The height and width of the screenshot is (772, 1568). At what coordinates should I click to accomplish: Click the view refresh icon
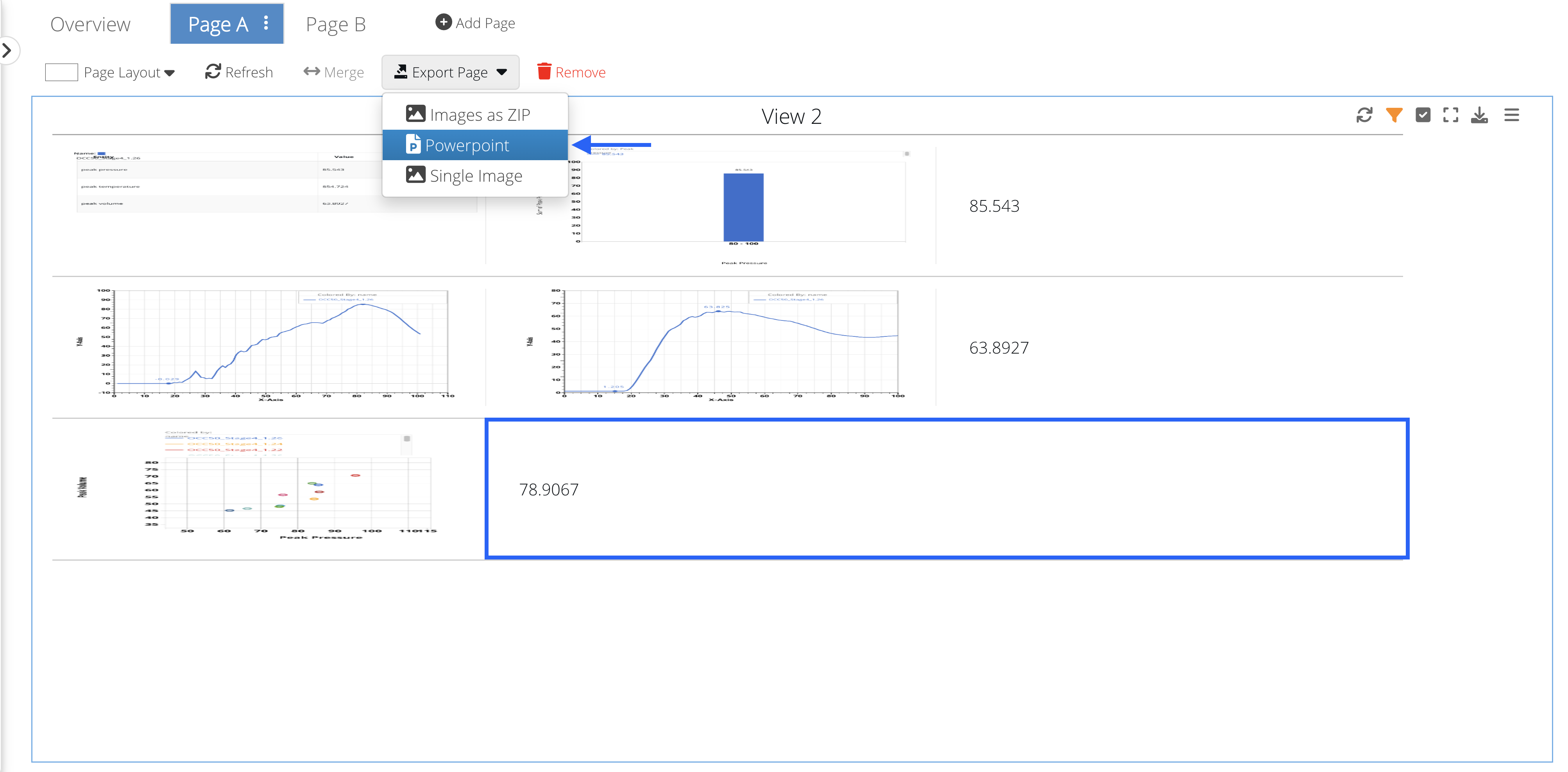(x=1365, y=115)
